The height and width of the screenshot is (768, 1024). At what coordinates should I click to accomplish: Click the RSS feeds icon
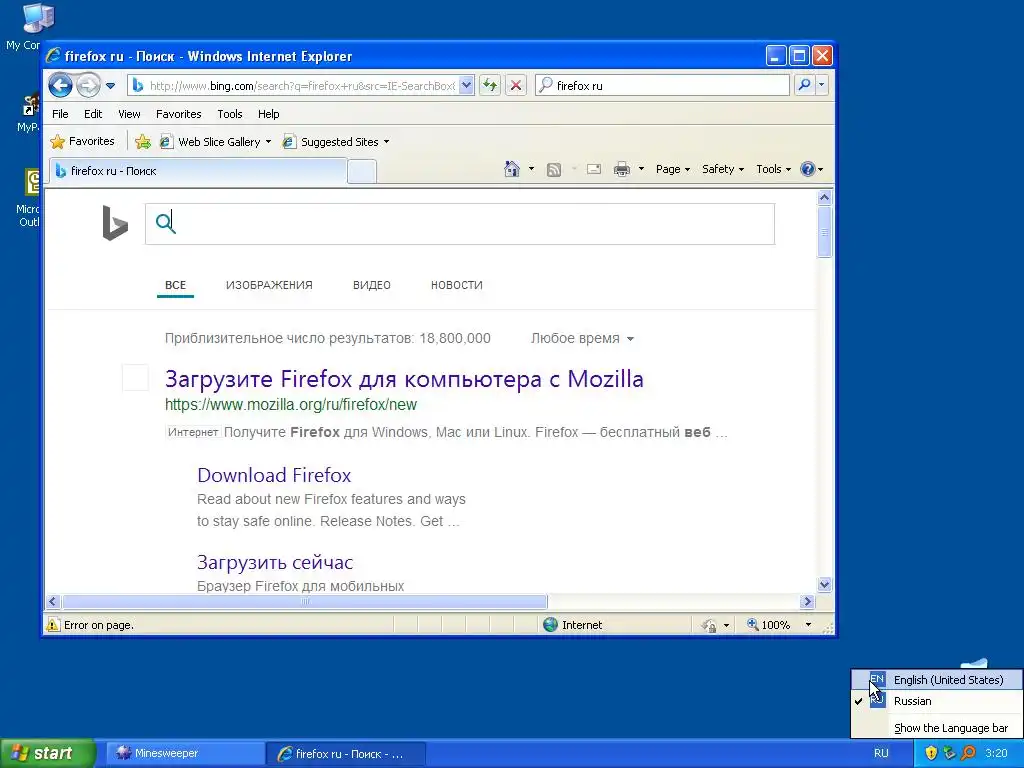click(x=554, y=170)
